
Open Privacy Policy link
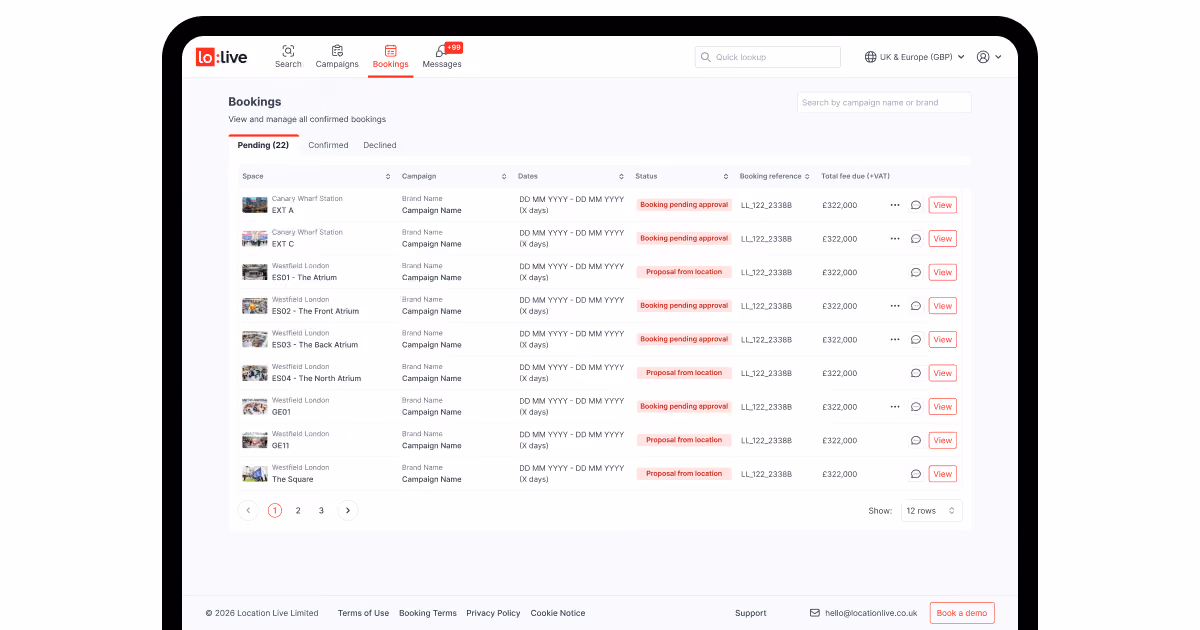(x=493, y=613)
